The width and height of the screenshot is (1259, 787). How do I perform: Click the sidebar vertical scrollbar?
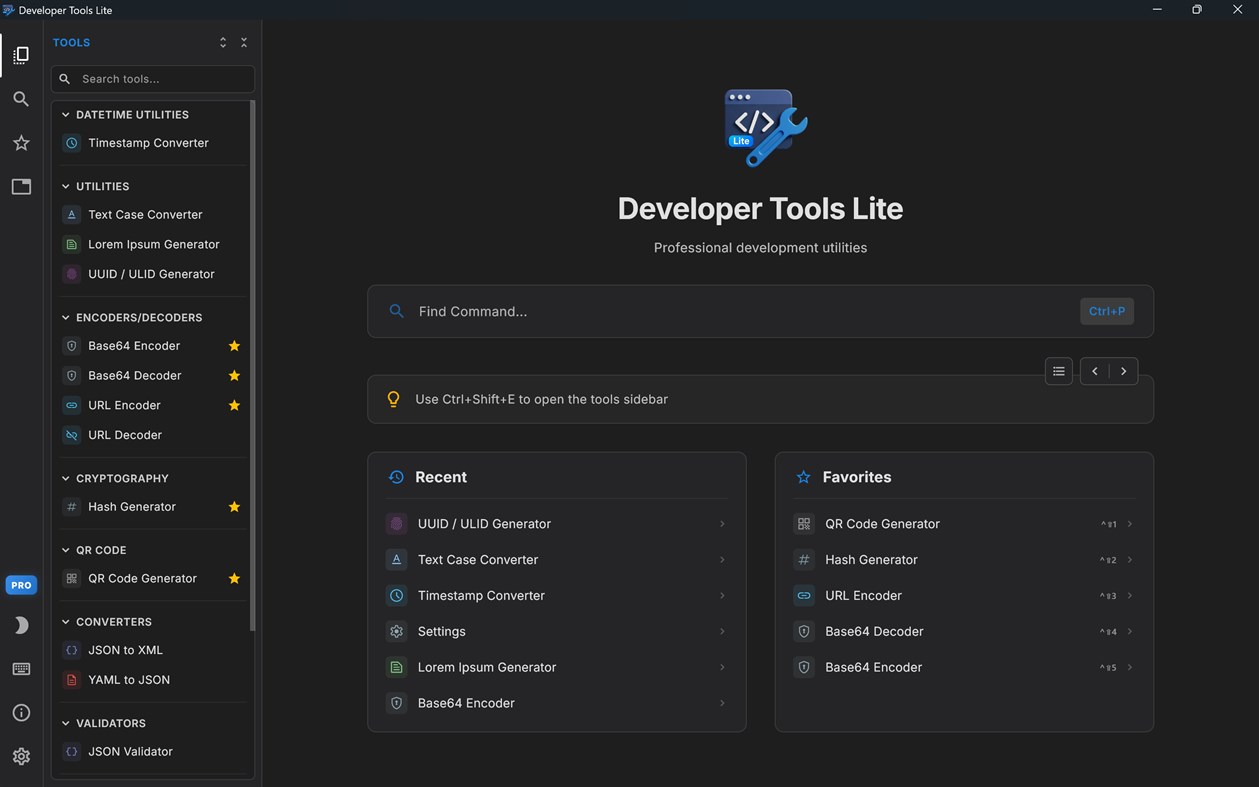[252, 365]
